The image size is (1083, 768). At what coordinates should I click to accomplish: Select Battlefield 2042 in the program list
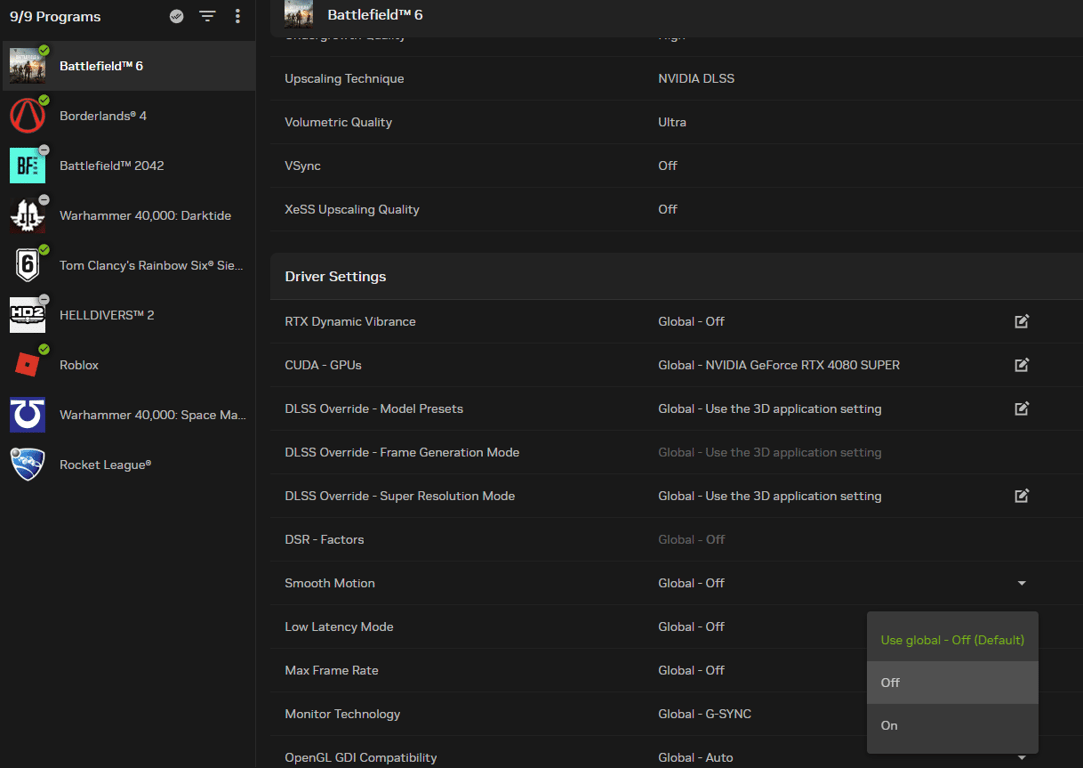111,166
